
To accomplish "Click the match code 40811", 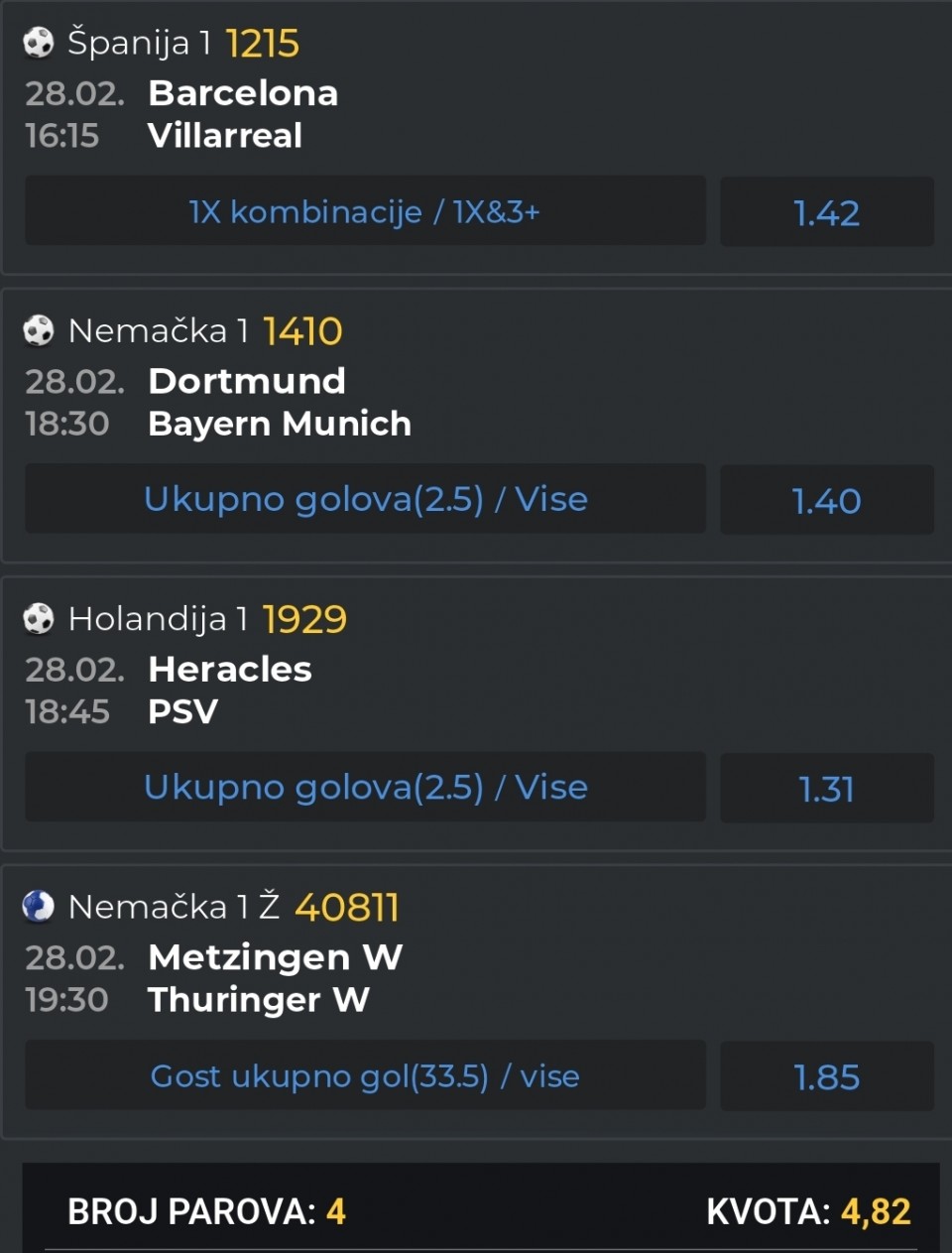I will pyautogui.click(x=346, y=907).
